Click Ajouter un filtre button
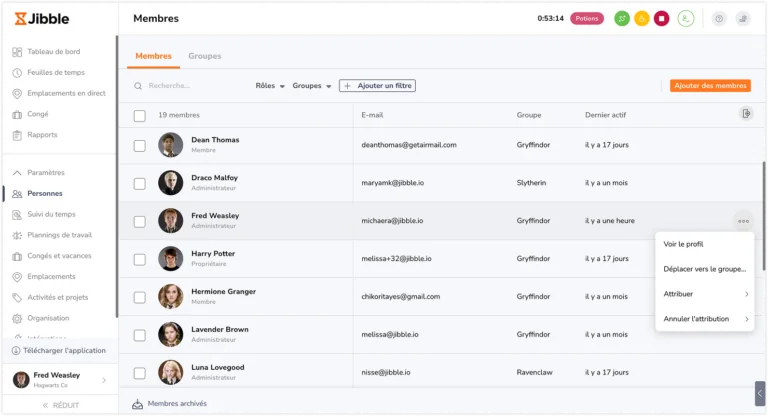768x416 pixels. click(377, 86)
